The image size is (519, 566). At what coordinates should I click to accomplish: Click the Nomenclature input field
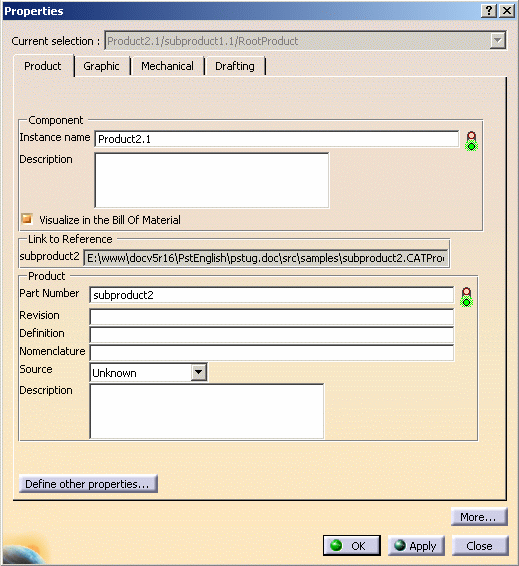coord(271,353)
